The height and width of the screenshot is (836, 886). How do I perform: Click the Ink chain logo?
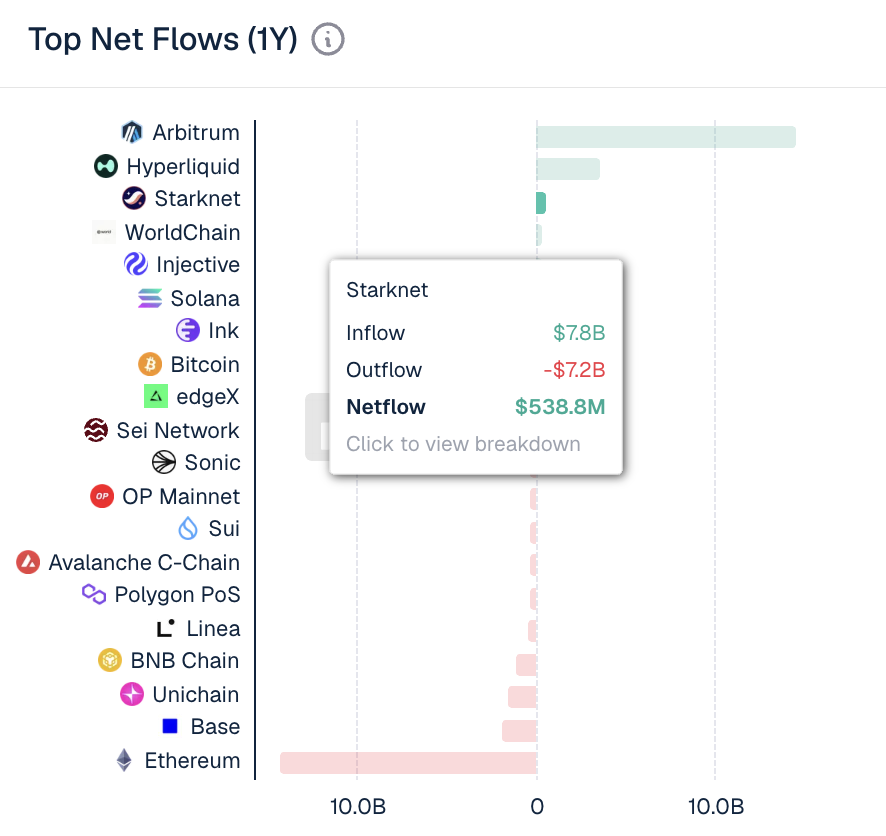pos(188,330)
